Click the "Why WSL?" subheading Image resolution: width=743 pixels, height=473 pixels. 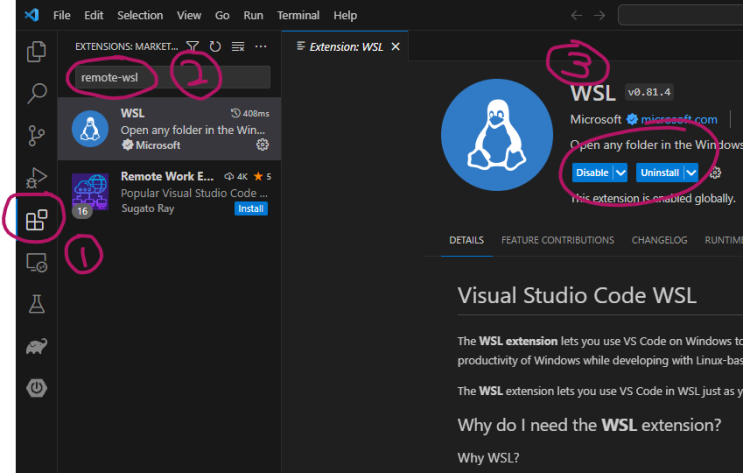point(489,458)
